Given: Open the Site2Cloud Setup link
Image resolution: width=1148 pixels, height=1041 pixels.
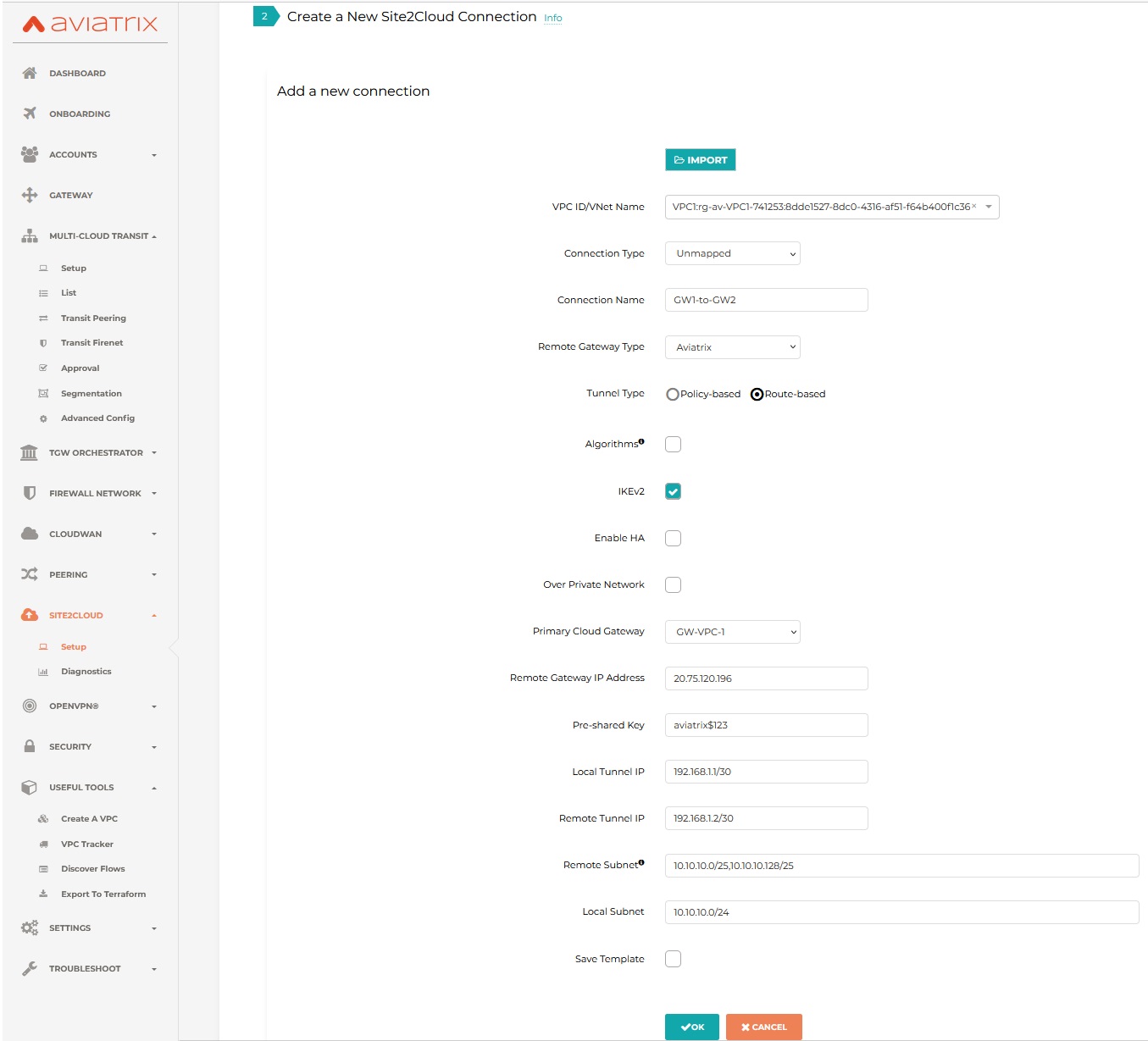Looking at the screenshot, I should point(74,647).
